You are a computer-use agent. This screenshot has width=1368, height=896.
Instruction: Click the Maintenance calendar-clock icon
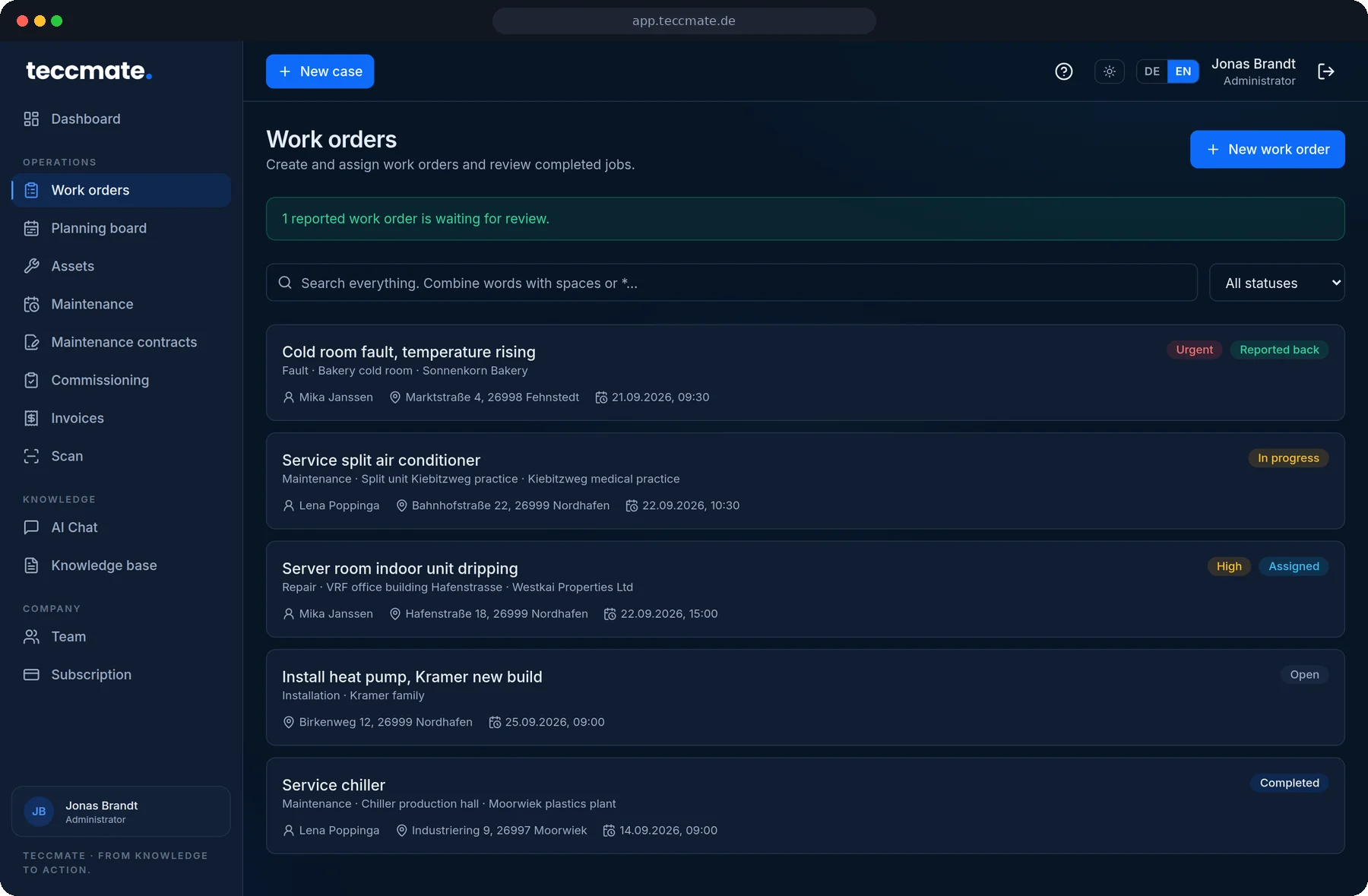31,304
